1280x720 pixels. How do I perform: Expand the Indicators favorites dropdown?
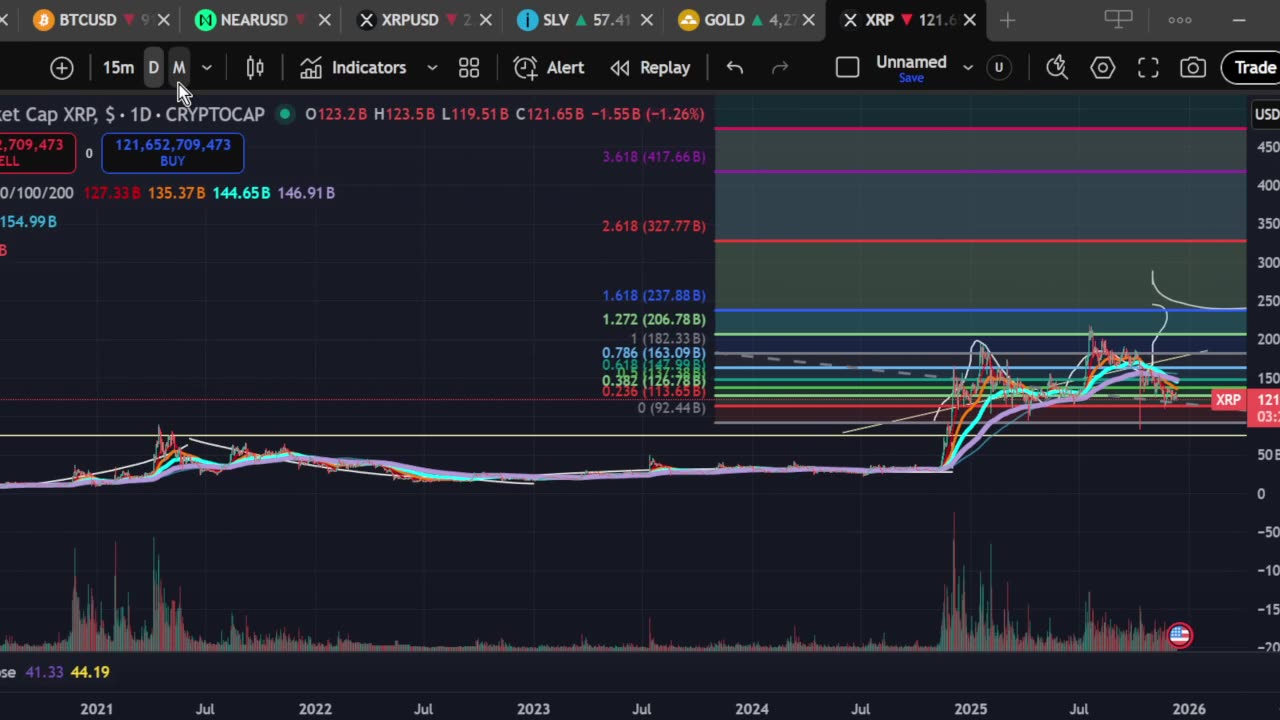pyautogui.click(x=432, y=68)
